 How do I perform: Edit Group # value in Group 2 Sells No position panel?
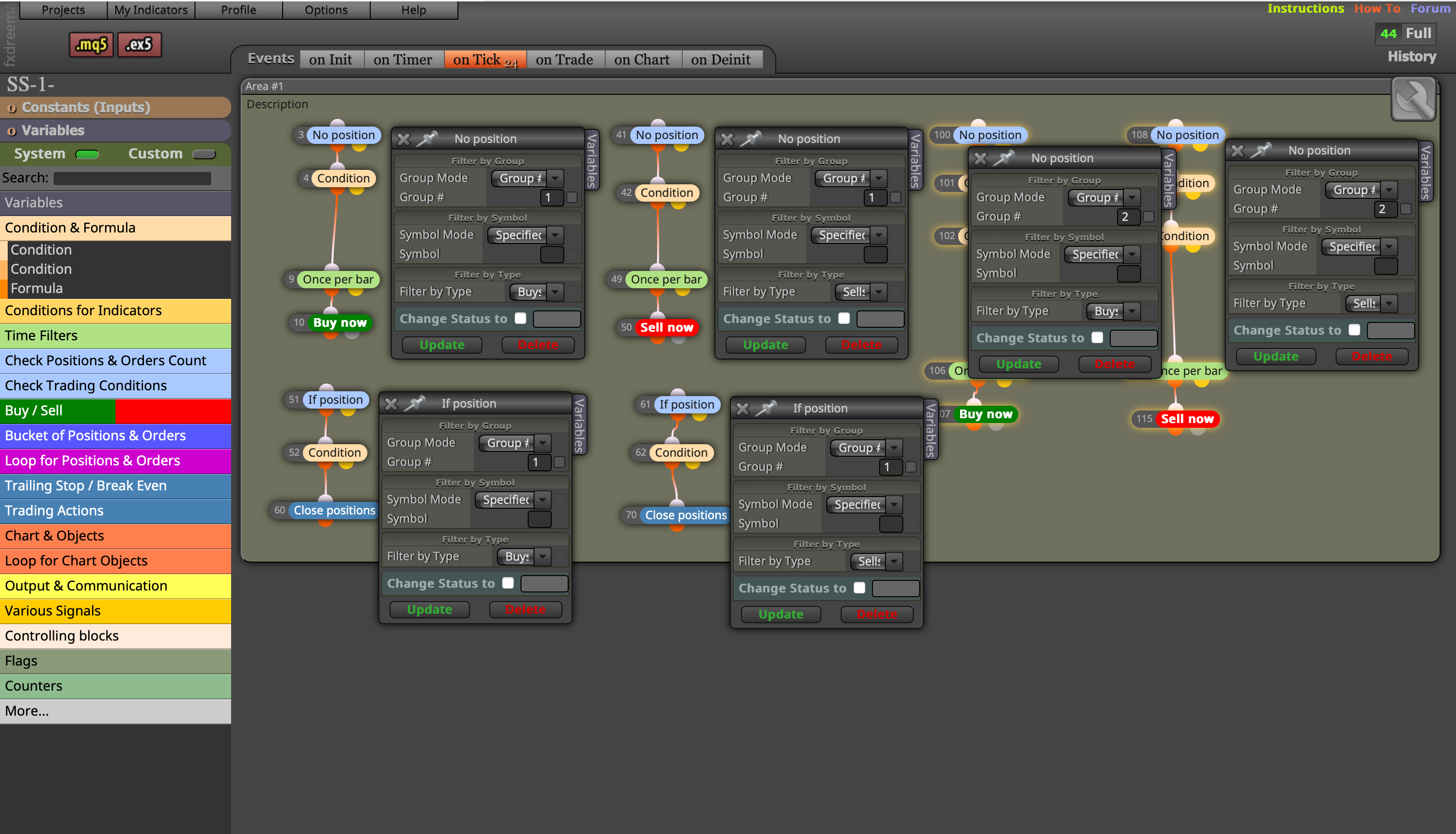tap(1386, 209)
